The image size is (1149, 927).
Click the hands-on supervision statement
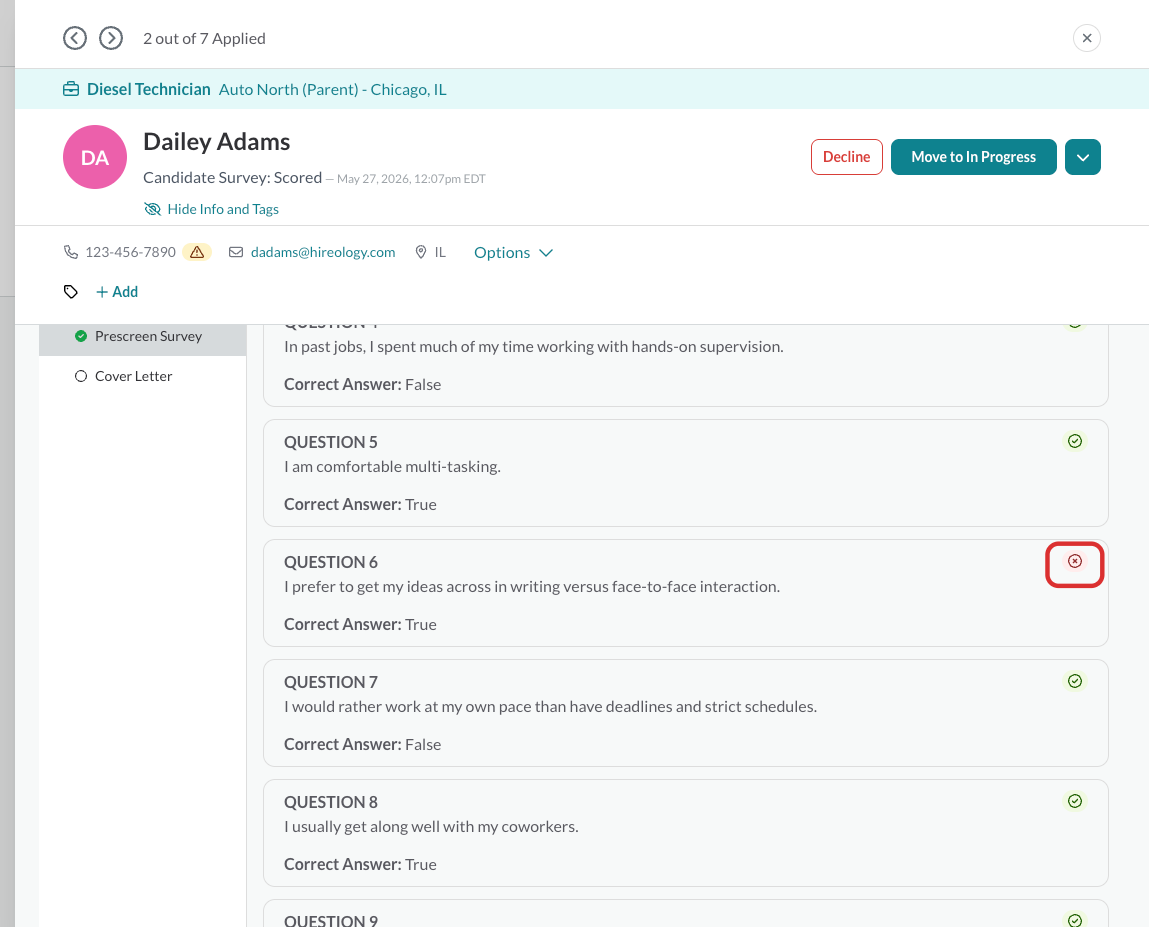[x=534, y=347]
